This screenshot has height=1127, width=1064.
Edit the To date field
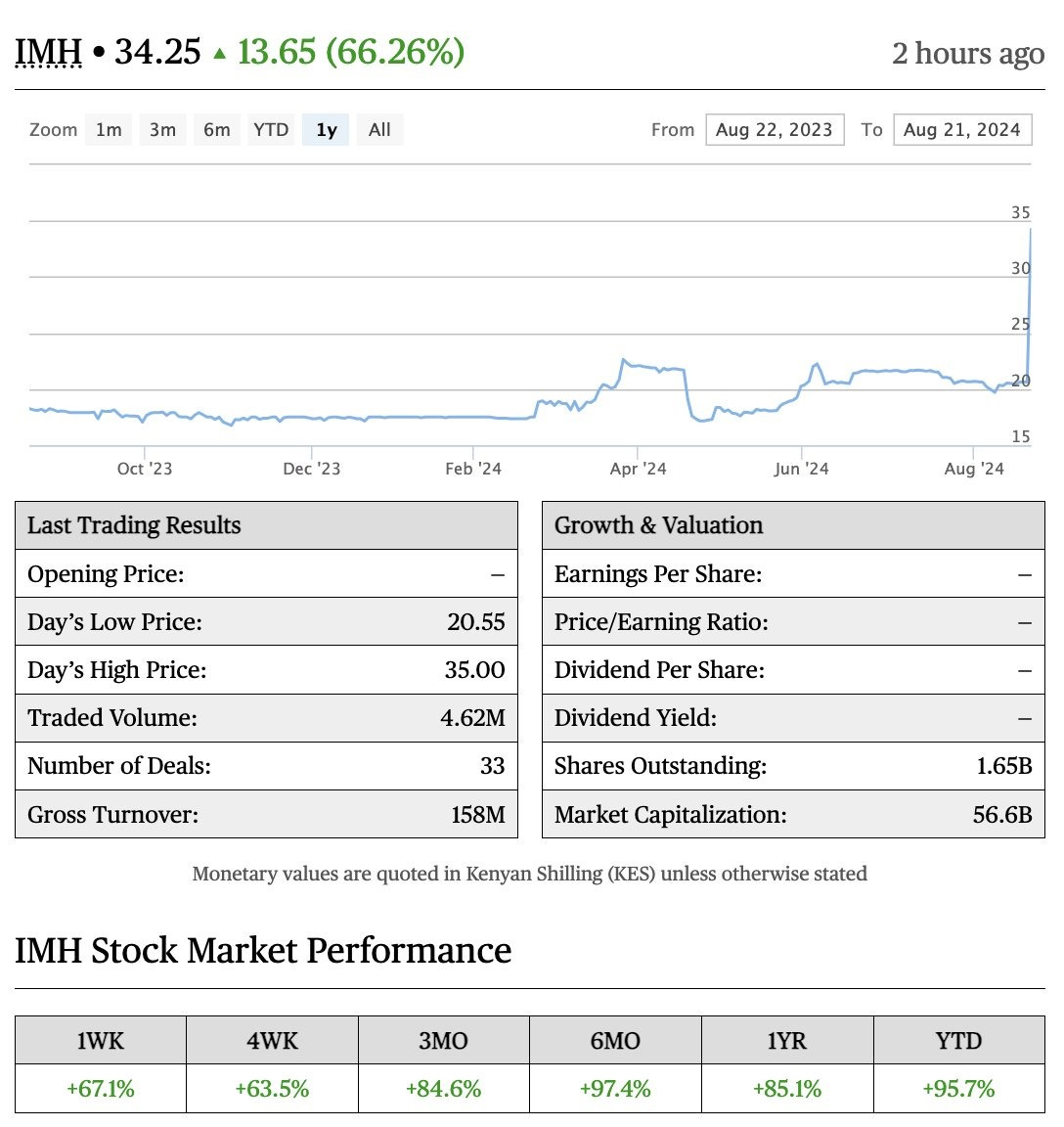[962, 130]
